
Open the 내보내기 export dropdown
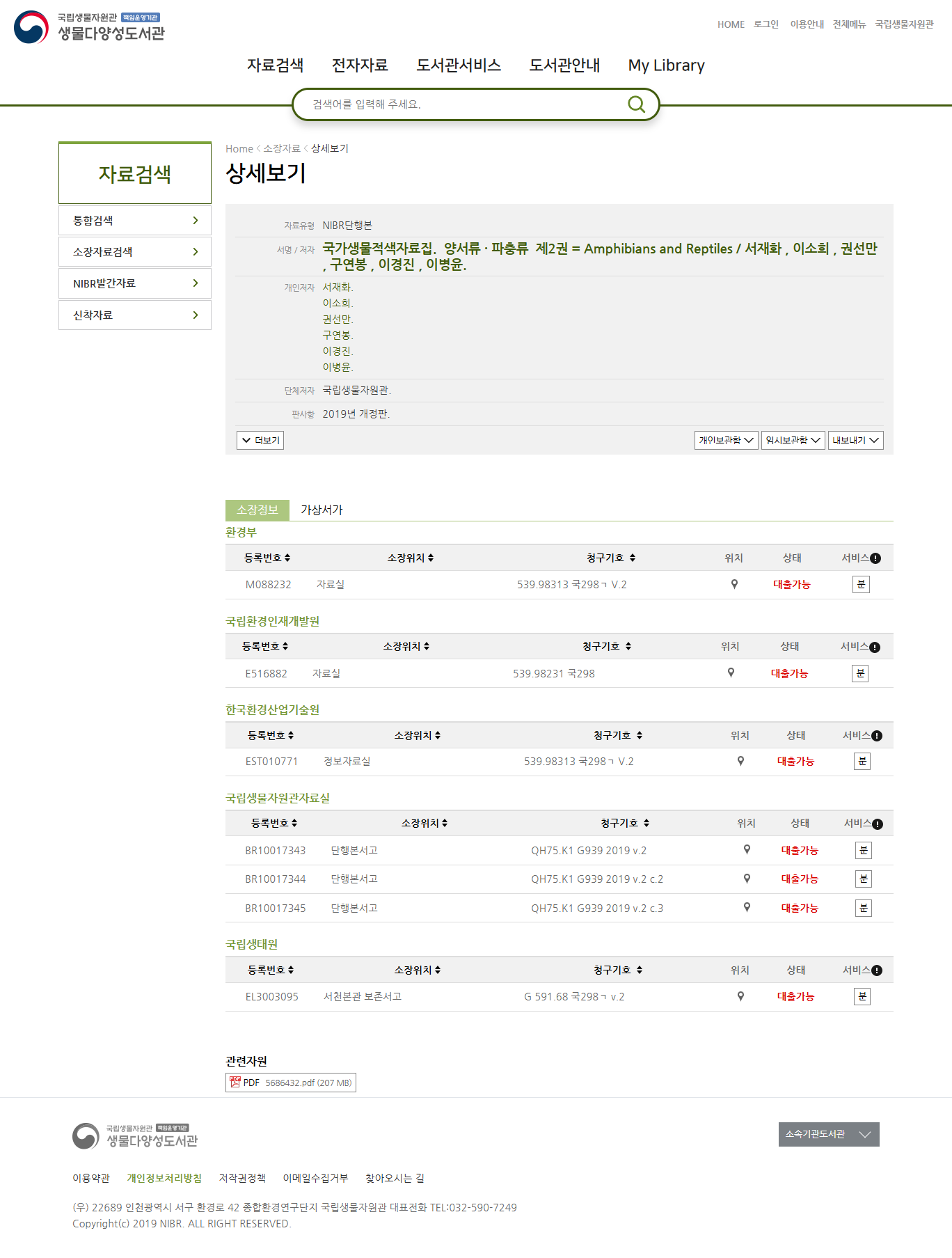point(855,440)
